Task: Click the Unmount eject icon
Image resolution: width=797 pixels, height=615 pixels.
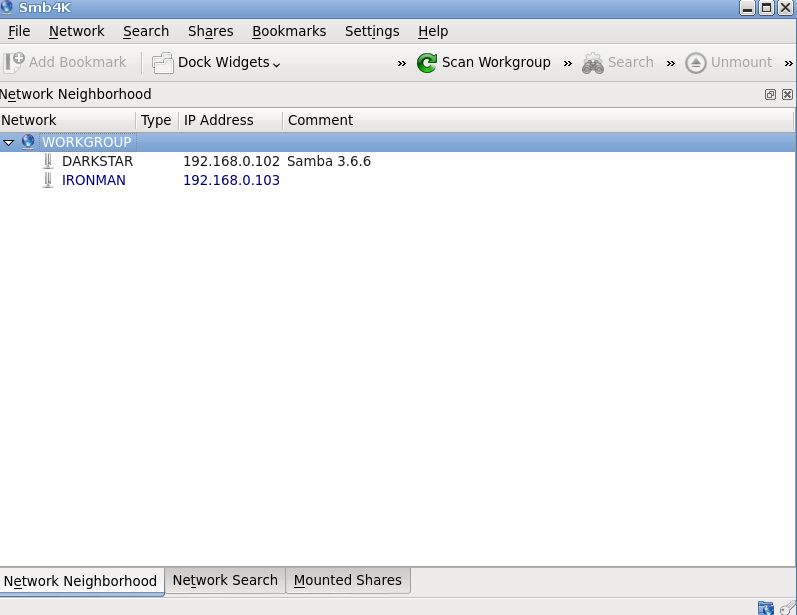Action: click(x=695, y=63)
